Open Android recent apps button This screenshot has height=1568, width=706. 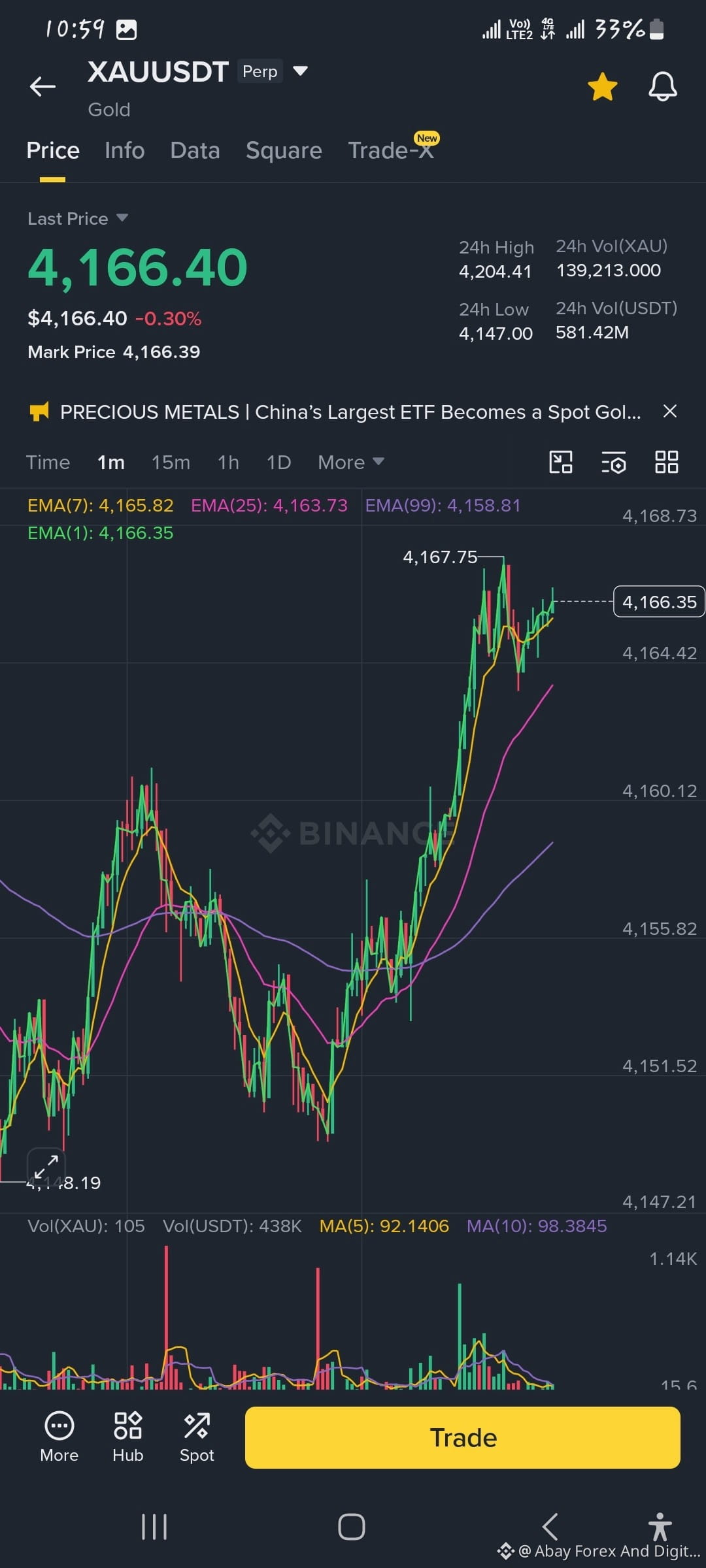(154, 1527)
